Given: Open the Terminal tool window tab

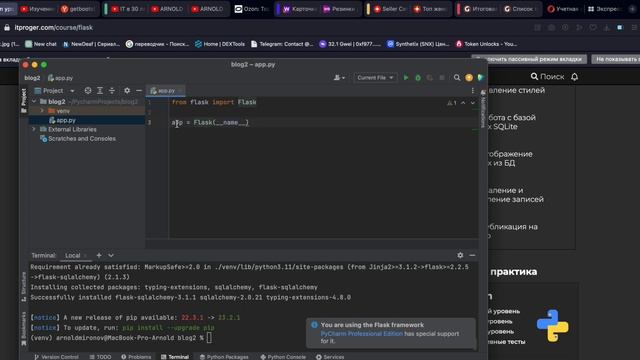Looking at the screenshot, I should click(175, 357).
